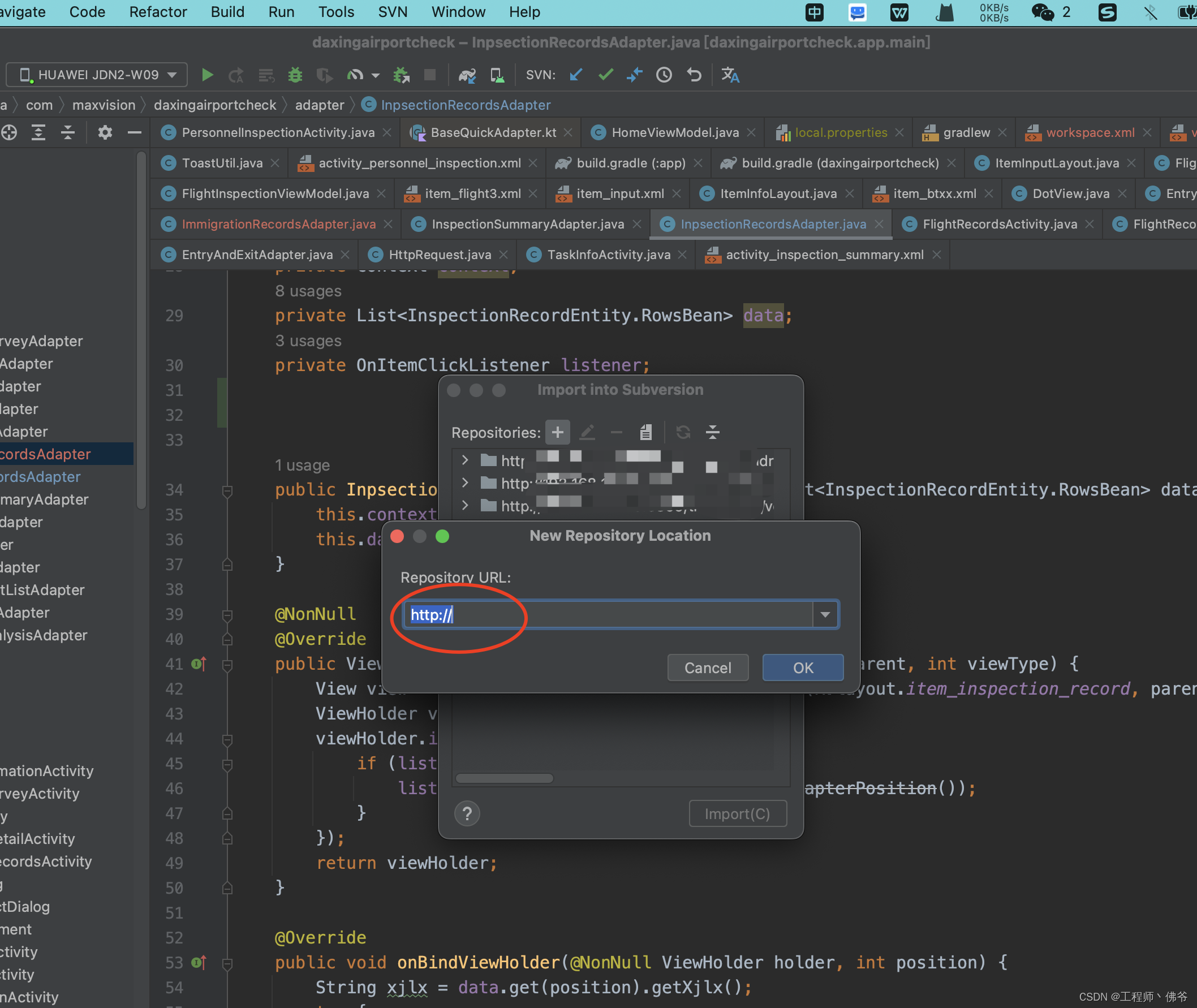Expand the first http repository node
Screen dimensions: 1197x1008
pos(464,460)
